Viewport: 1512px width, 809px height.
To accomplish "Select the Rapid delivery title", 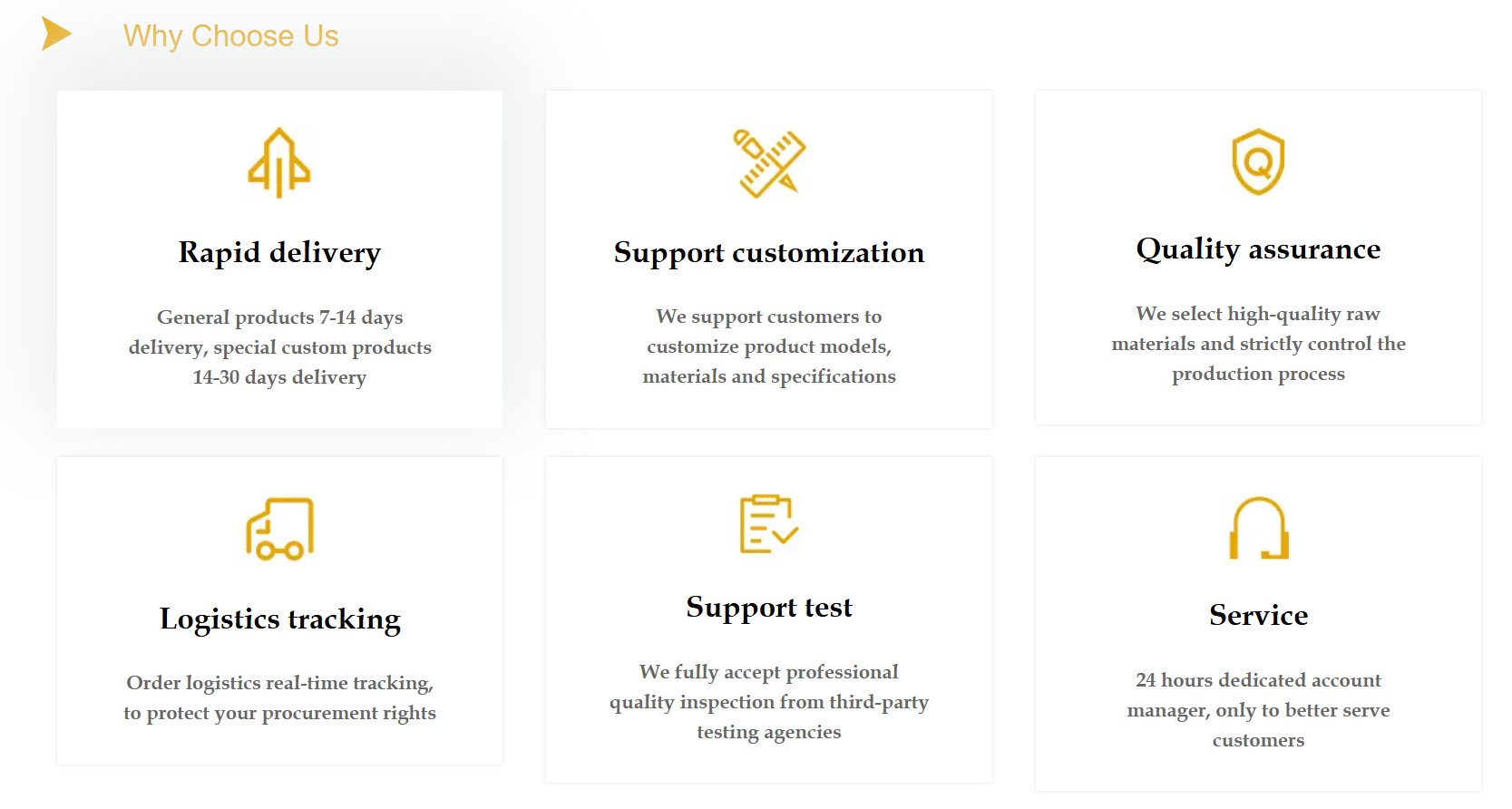I will coord(279,252).
